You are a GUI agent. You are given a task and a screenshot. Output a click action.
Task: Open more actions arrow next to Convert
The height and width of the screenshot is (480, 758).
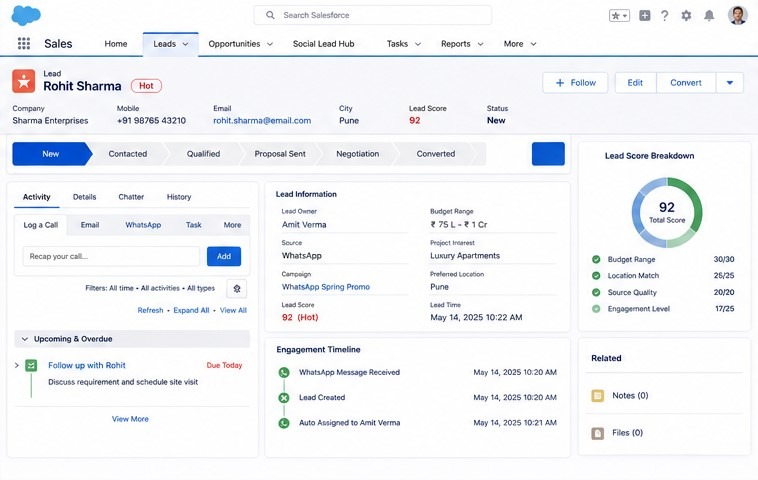(x=729, y=83)
